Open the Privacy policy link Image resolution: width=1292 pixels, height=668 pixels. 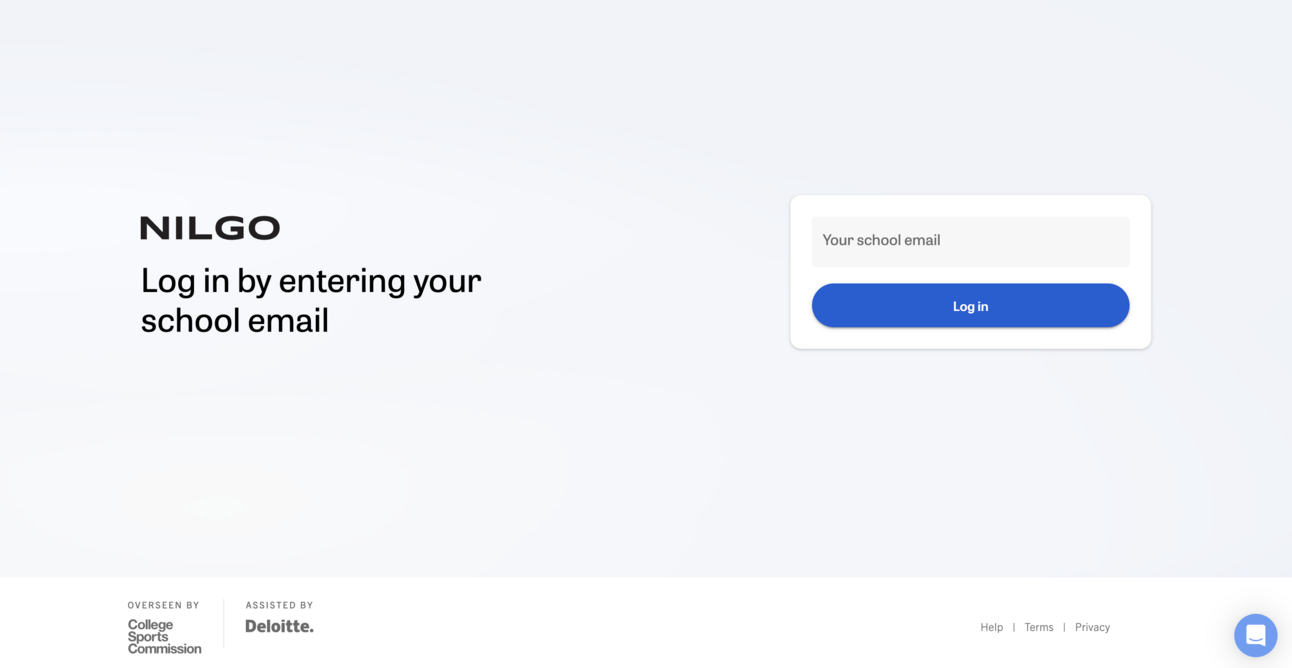1092,627
